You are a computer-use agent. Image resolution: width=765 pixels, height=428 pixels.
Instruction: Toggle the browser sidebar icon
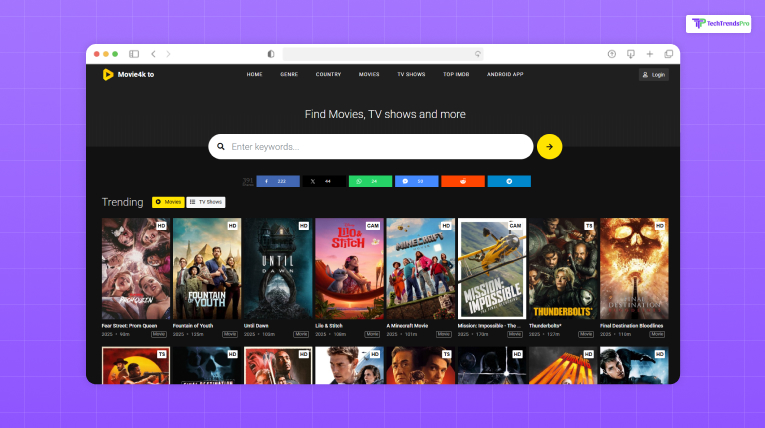pos(134,54)
